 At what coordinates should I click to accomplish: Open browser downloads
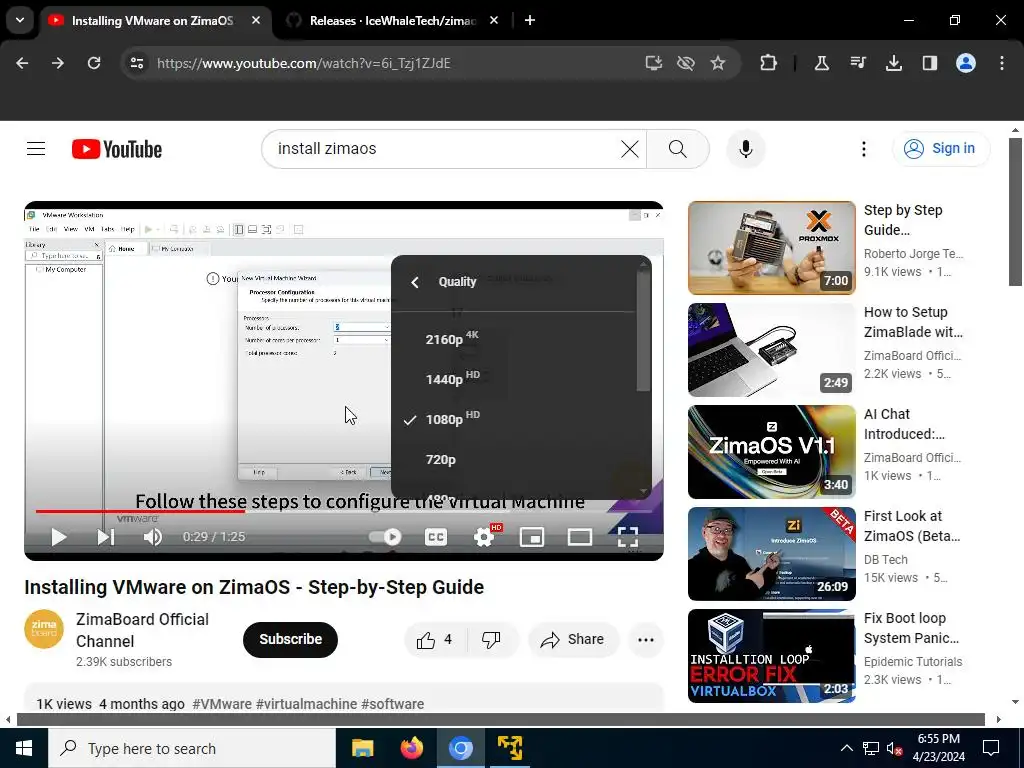coord(894,63)
